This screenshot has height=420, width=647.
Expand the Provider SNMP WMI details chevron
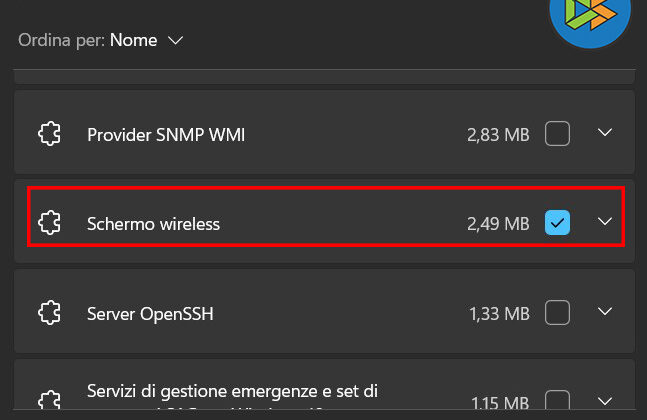604,133
